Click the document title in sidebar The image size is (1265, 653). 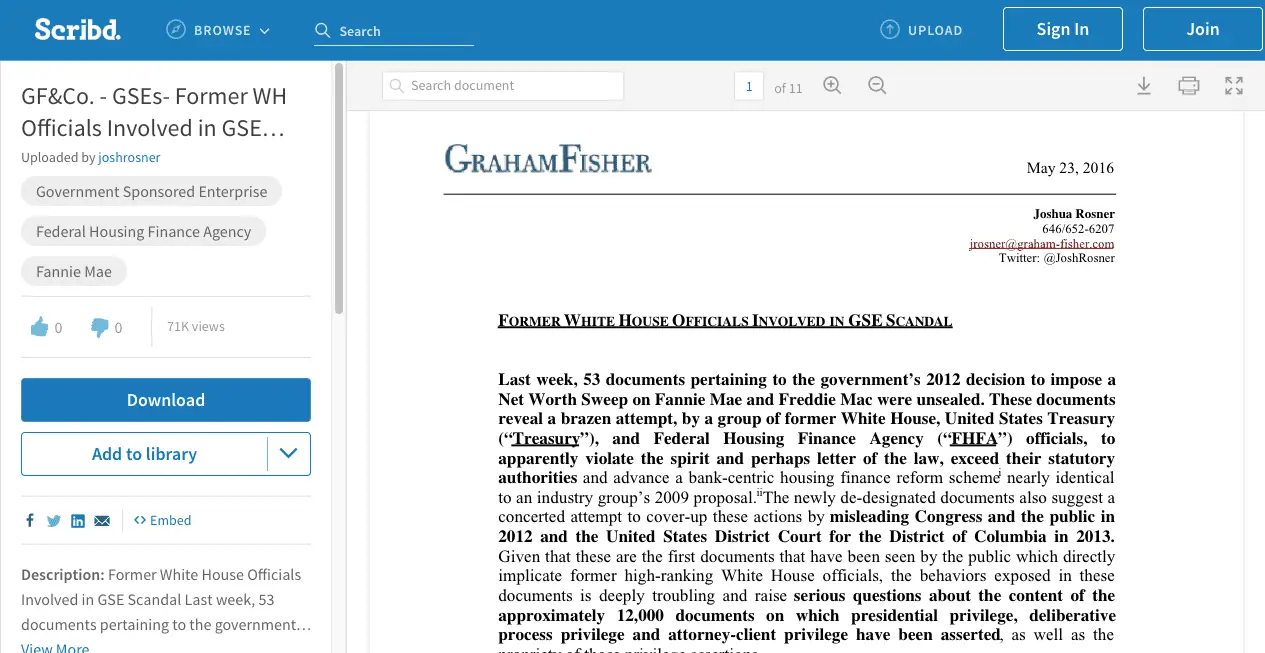click(x=154, y=112)
